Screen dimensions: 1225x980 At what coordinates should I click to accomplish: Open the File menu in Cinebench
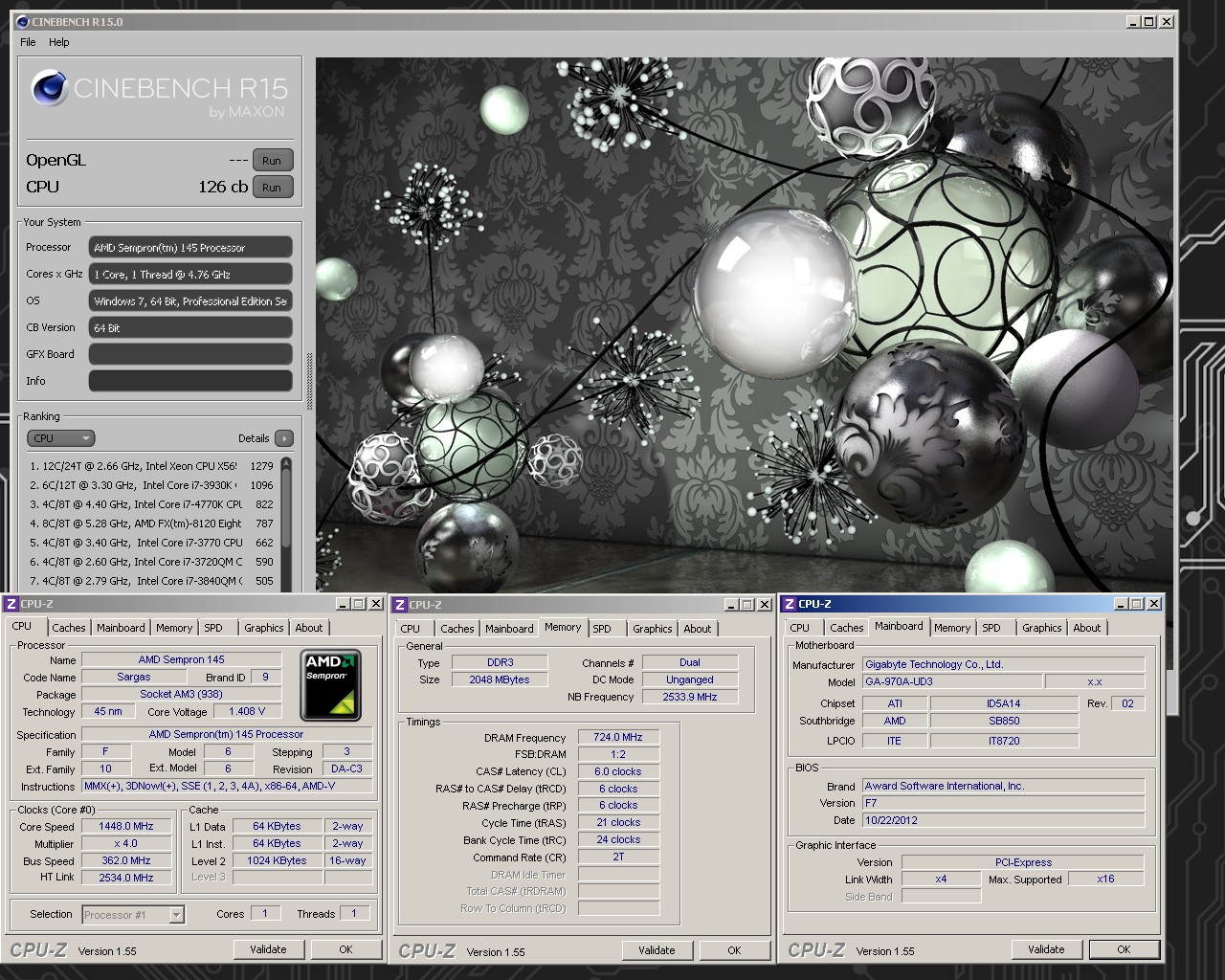[28, 42]
